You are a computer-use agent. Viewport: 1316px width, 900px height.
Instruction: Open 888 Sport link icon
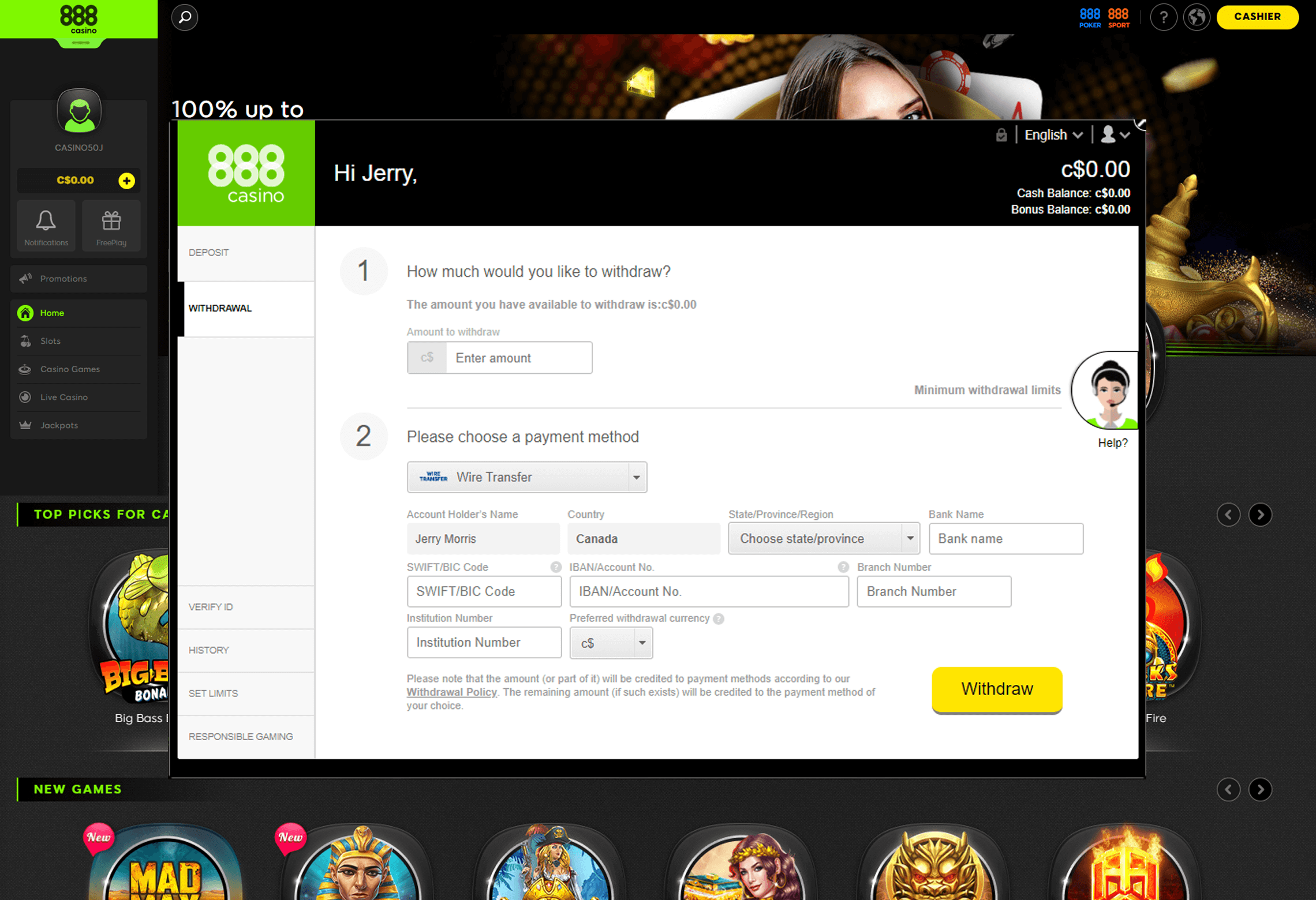click(x=1119, y=18)
